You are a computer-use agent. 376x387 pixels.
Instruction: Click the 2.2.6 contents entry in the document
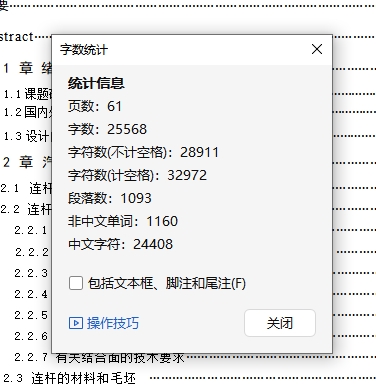(x=31, y=336)
